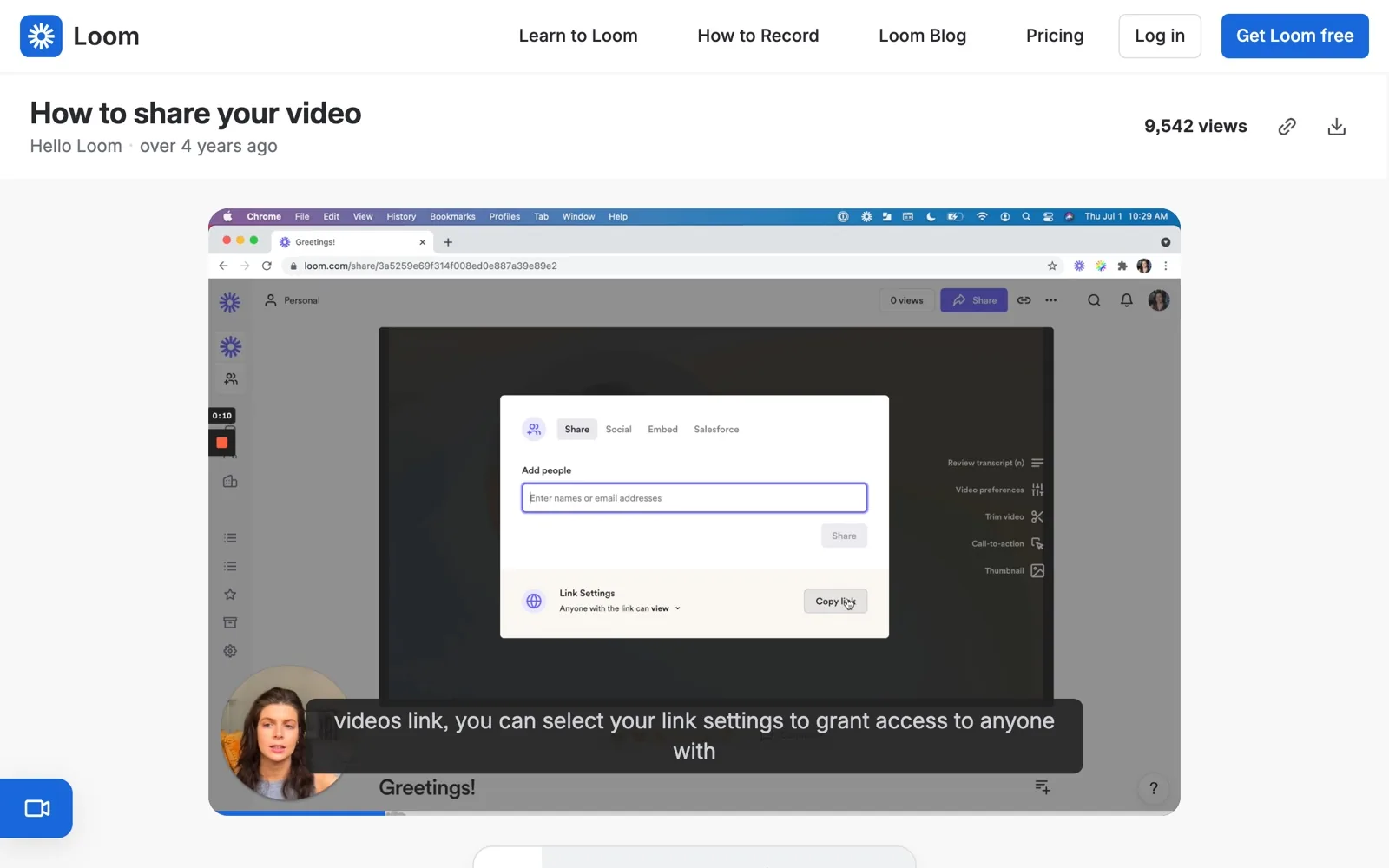
Task: Click the add-to-playlist icon beside Greetings!
Action: click(1043, 786)
